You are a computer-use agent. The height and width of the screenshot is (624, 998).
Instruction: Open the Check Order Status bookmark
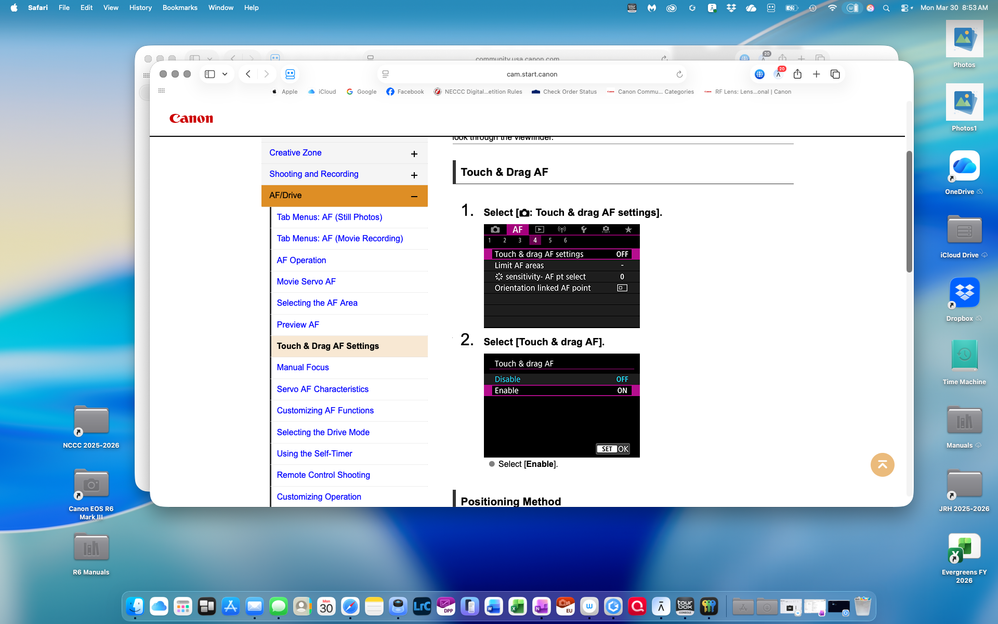565,92
